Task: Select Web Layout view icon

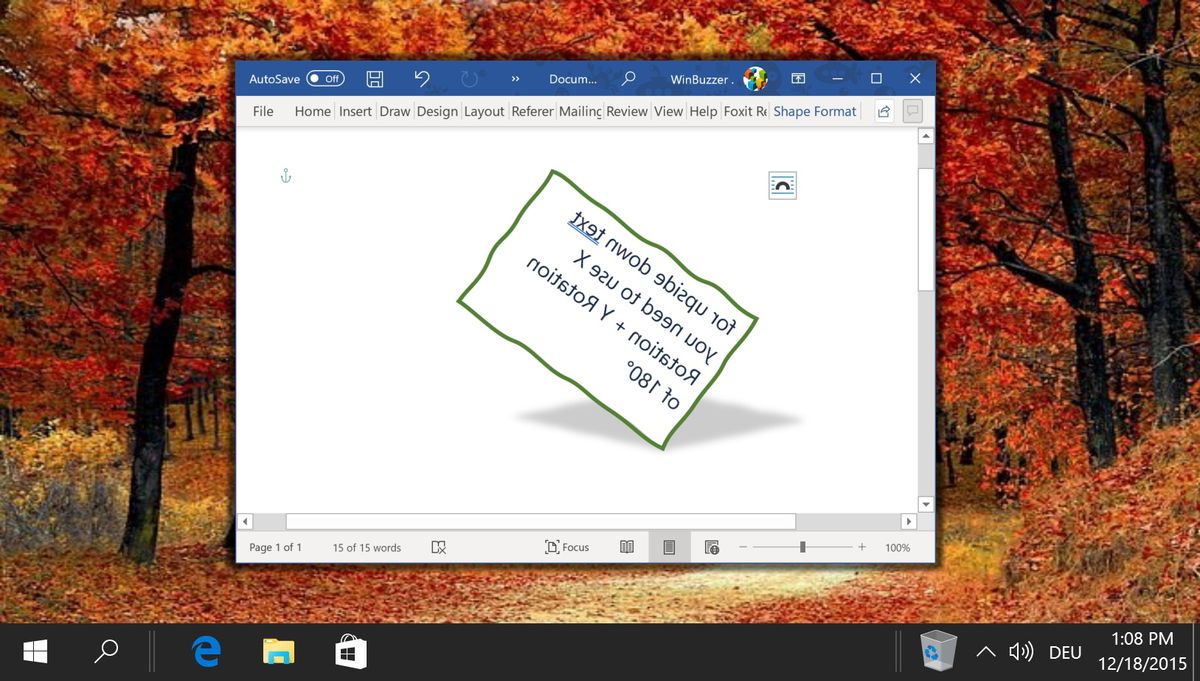Action: pos(712,547)
